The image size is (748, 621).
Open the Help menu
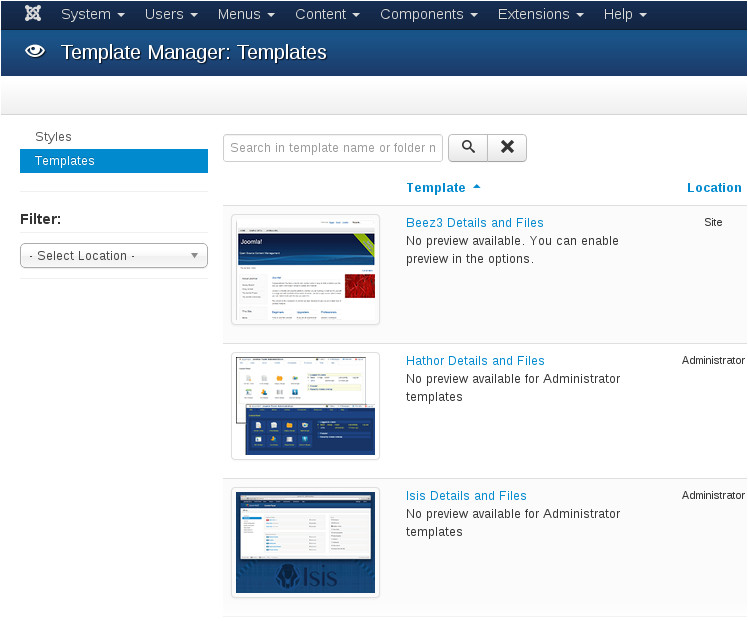[x=625, y=14]
